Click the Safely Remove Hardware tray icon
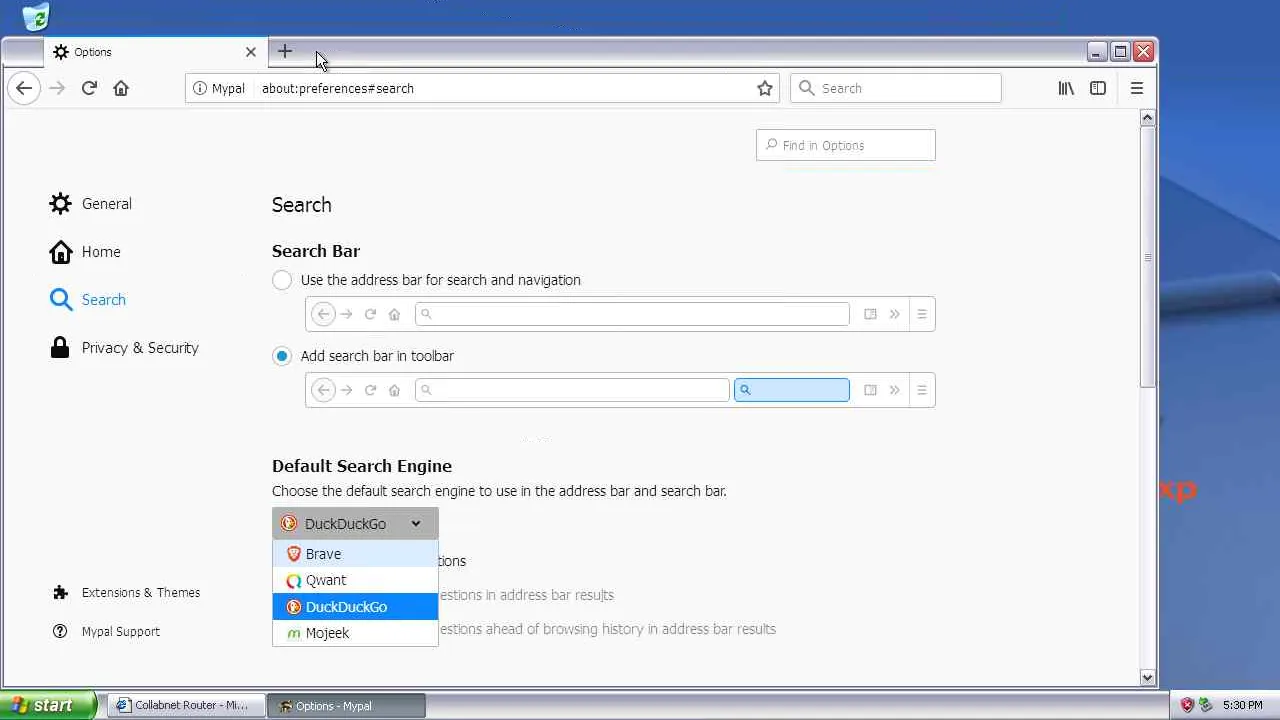1280x720 pixels. tap(1206, 705)
